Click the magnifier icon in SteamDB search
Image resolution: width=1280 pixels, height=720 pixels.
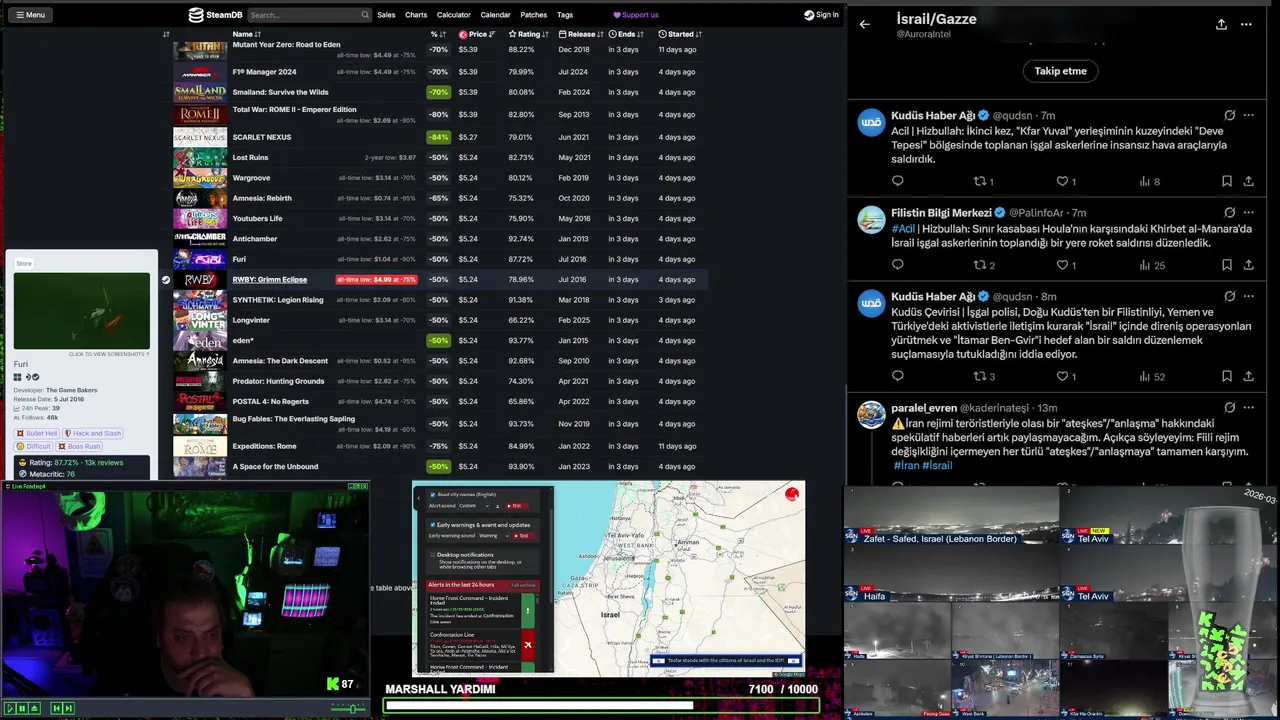[x=365, y=15]
